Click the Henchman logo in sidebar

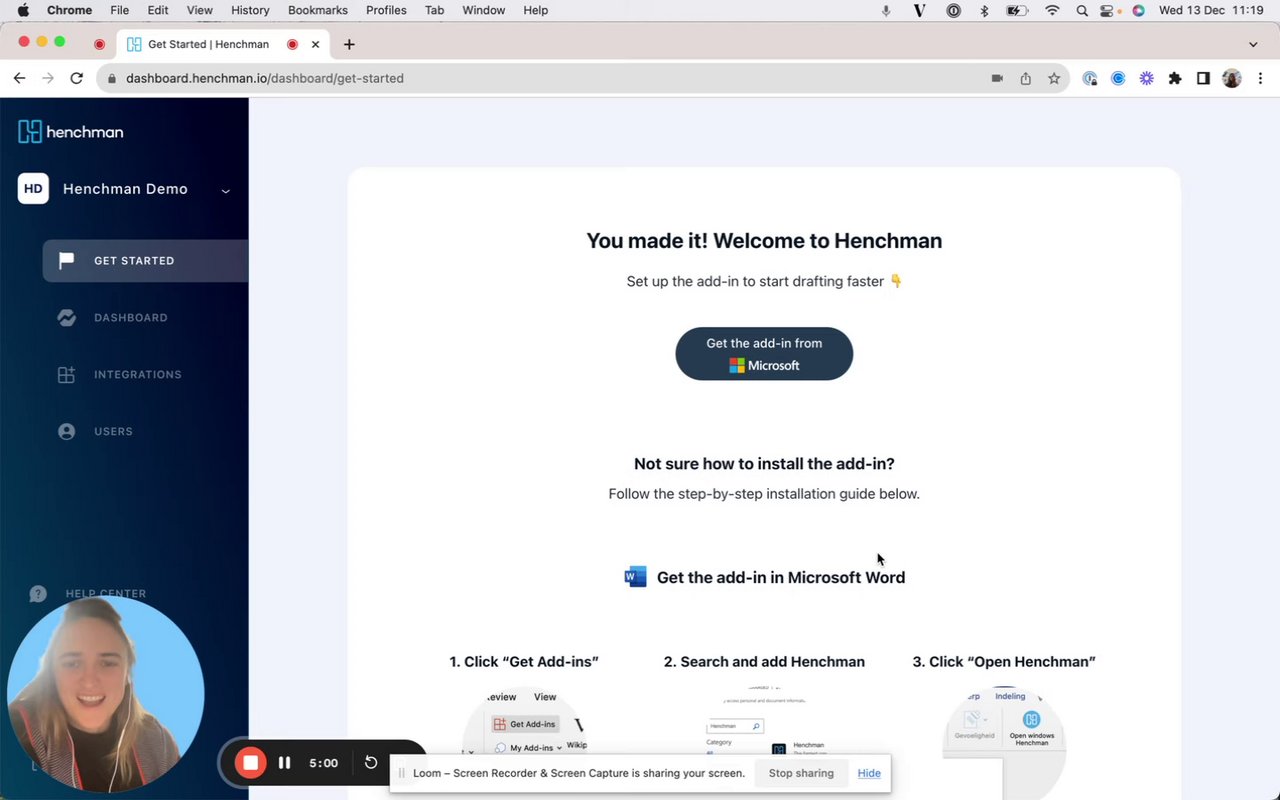click(x=71, y=131)
